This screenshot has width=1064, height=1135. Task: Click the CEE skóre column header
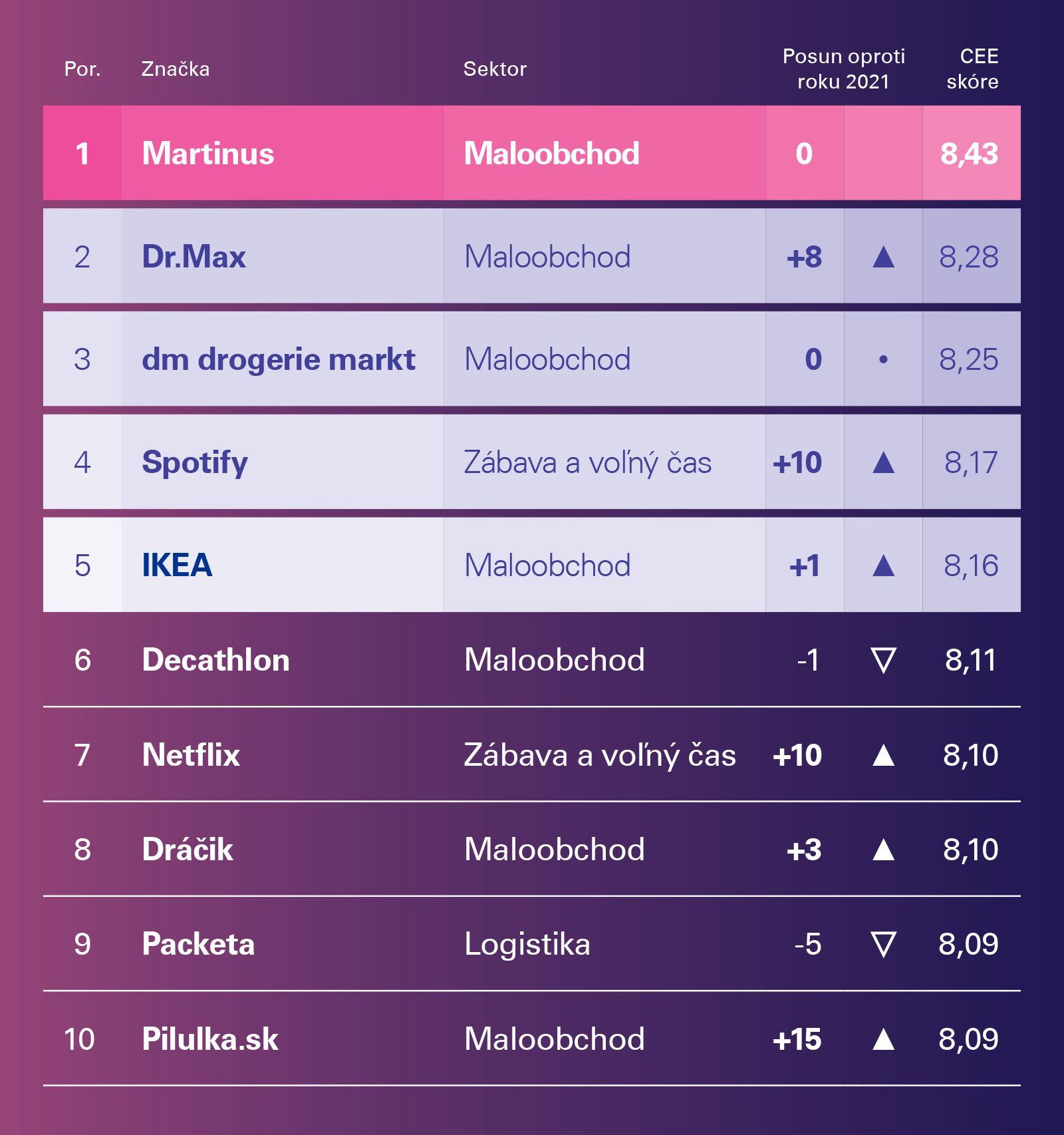[x=972, y=69]
